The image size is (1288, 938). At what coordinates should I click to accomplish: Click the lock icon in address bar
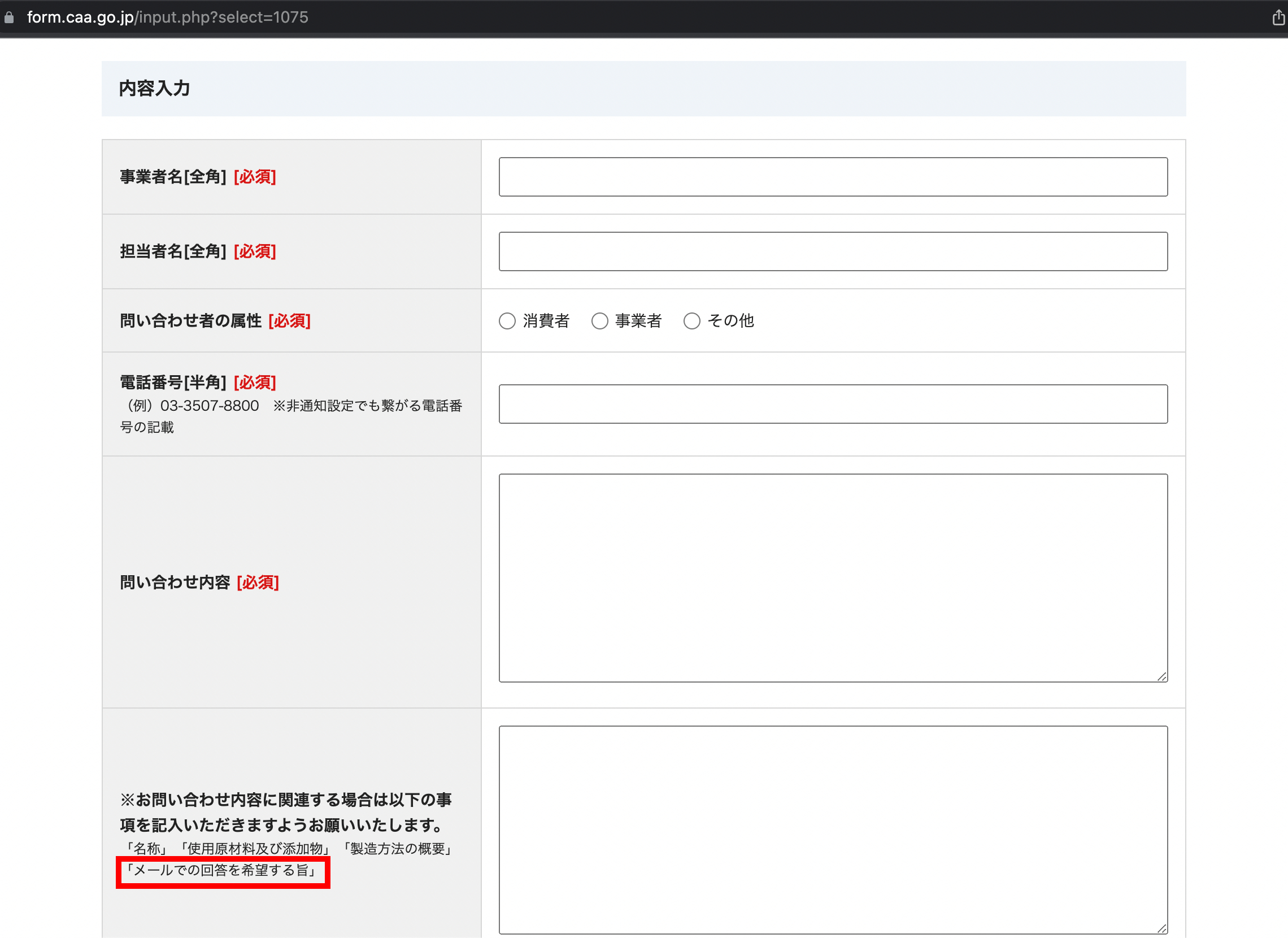(x=9, y=18)
